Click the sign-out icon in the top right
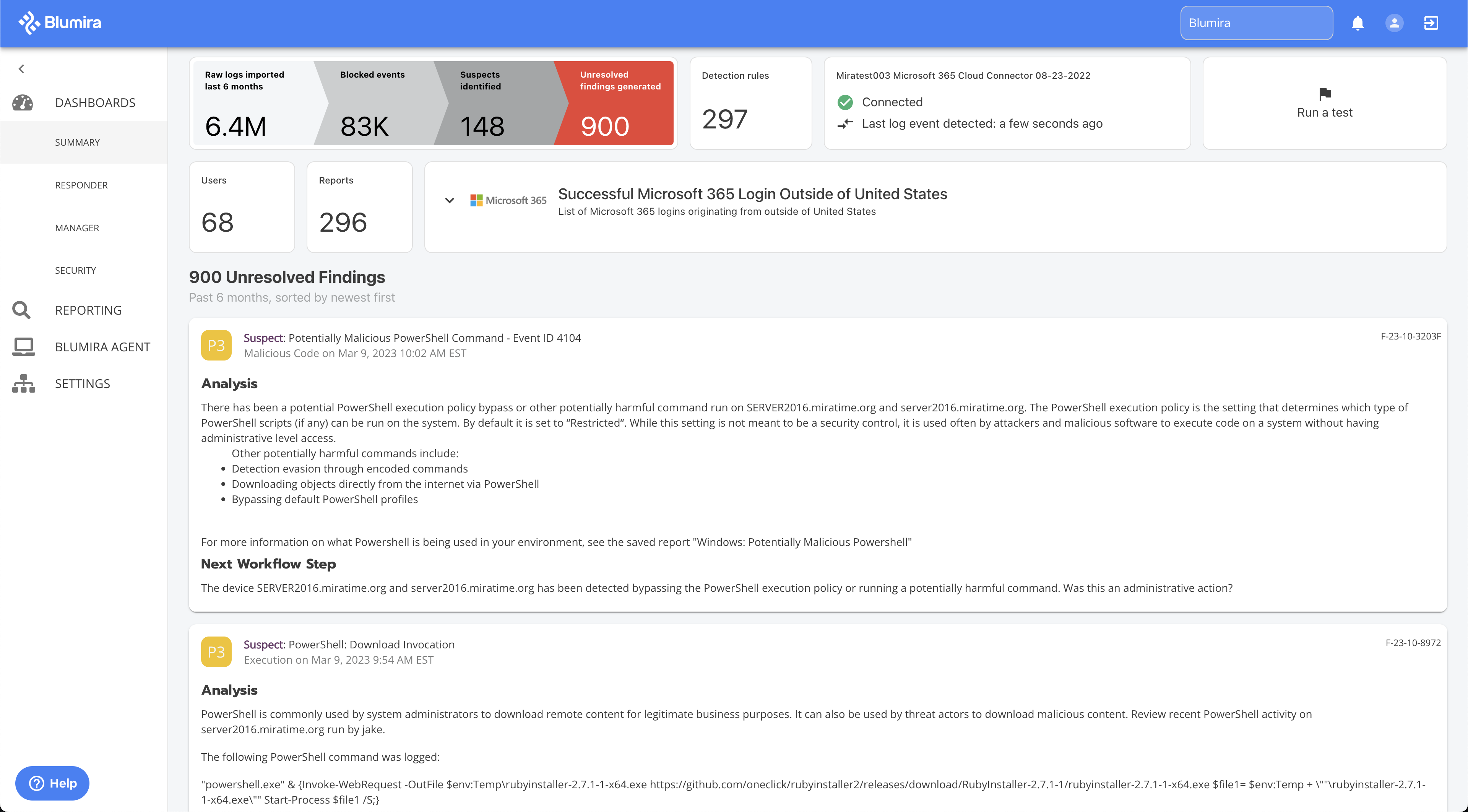 click(x=1431, y=23)
